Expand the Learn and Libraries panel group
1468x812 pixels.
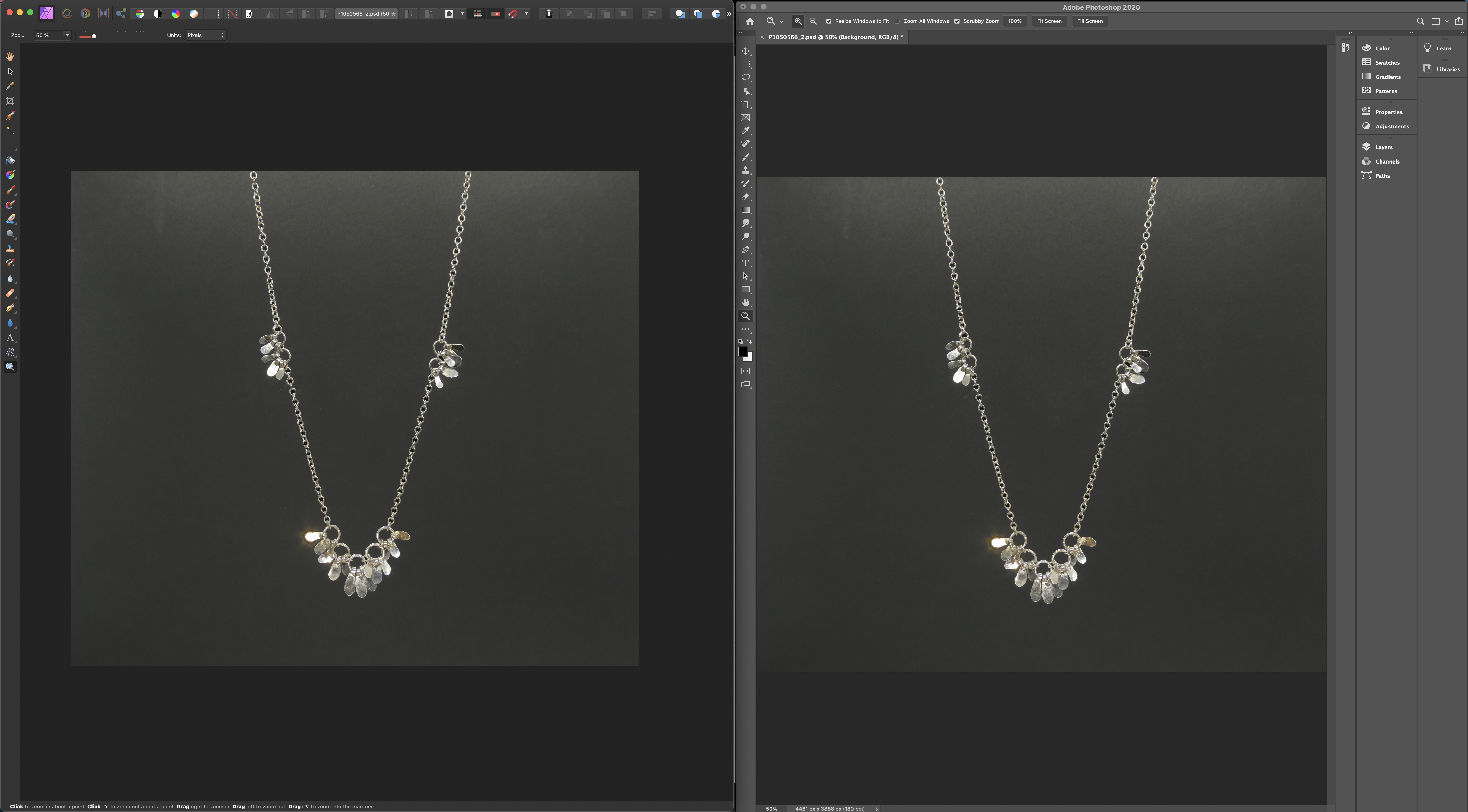pos(1462,33)
